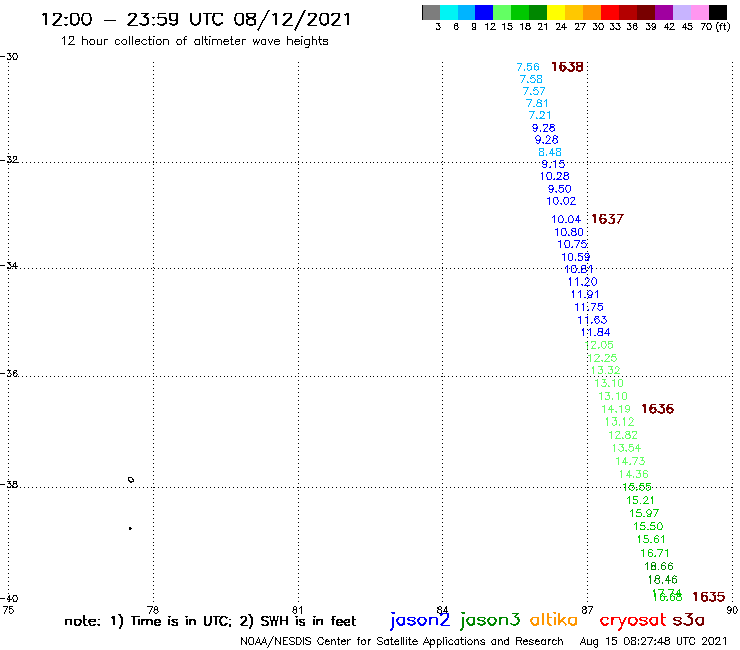This screenshot has width=740, height=650.
Task: Select the lavender legend swatch
Action: tap(681, 12)
